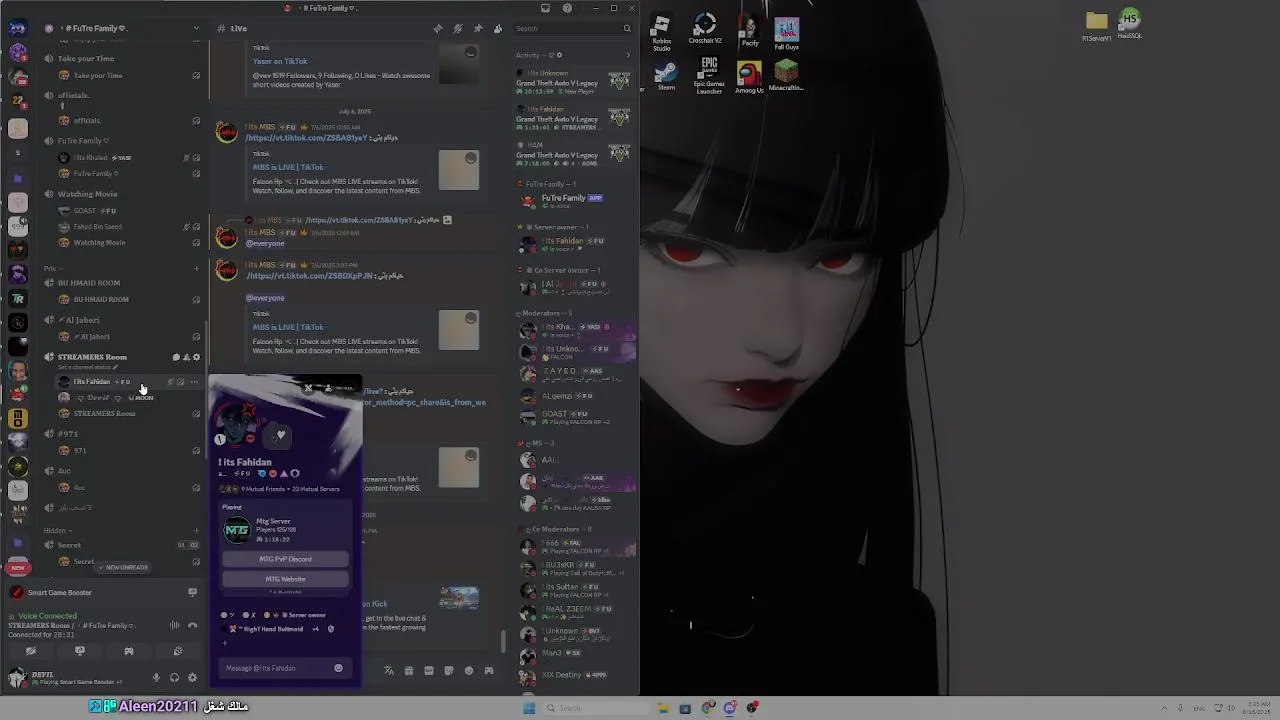Open user settings gear in user panel
Viewport: 1280px width, 720px height.
(x=193, y=678)
